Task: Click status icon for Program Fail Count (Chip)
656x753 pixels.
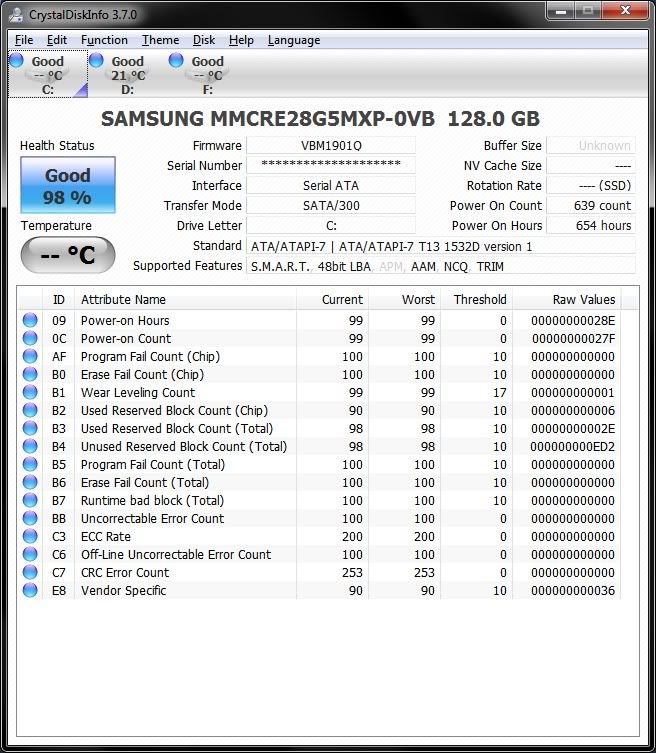Action: [30, 356]
